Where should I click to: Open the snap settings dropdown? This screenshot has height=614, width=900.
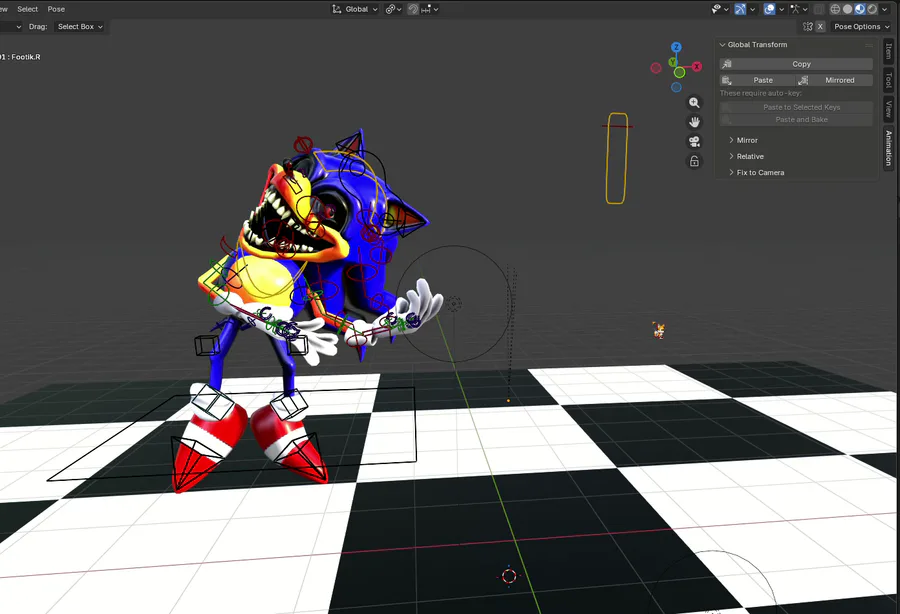pos(430,9)
